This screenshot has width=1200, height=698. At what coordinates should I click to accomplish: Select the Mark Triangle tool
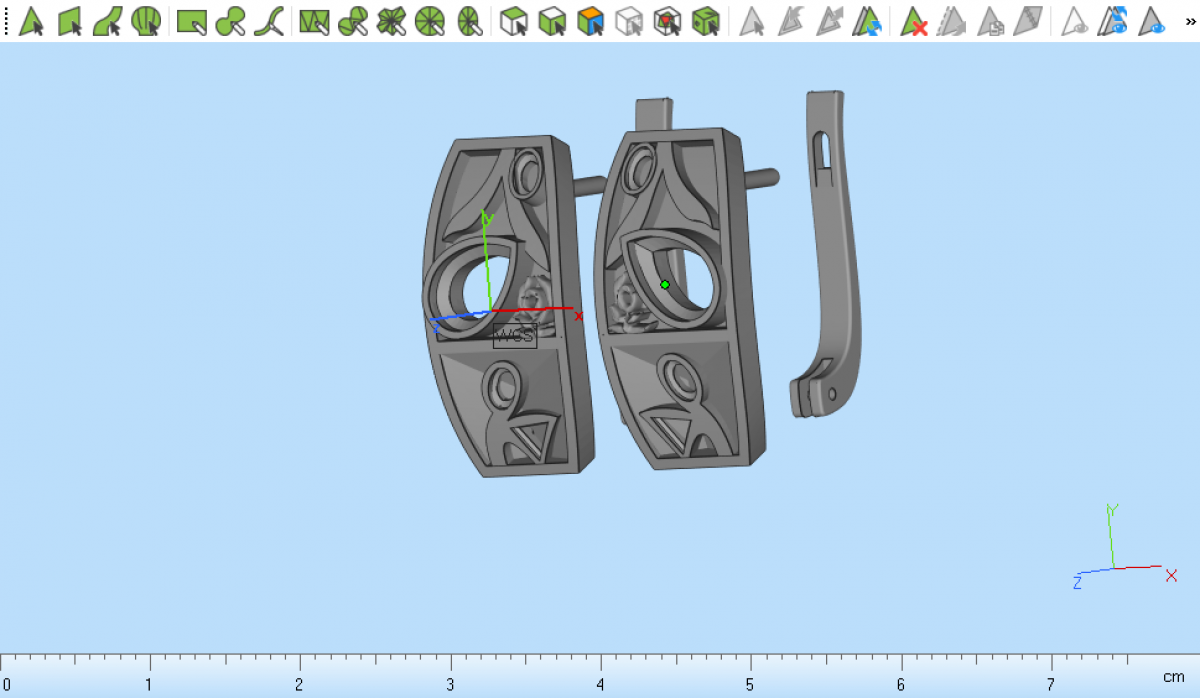tap(31, 21)
